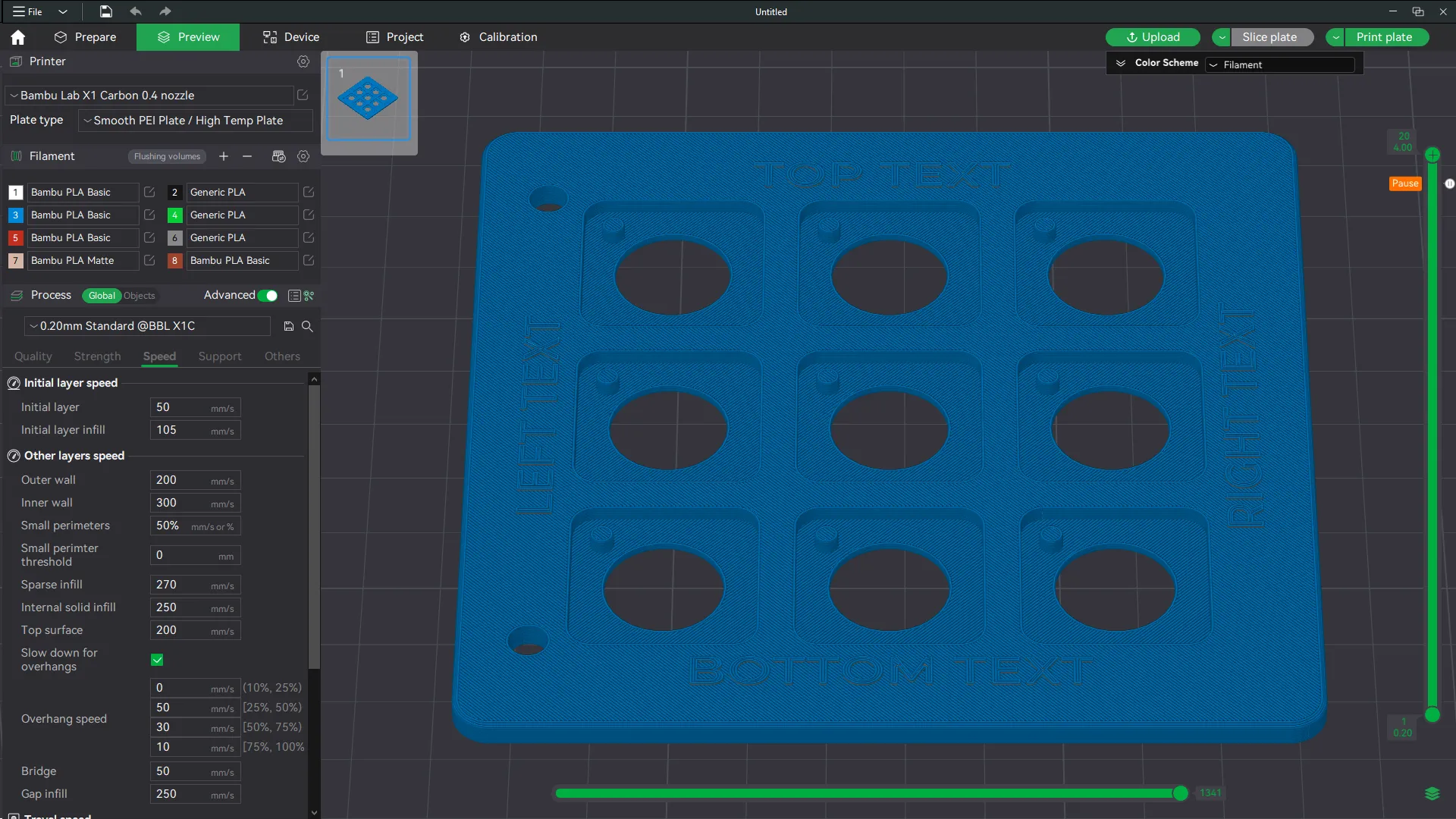Click the process settings list icon
Viewport: 1456px width, 819px height.
click(x=294, y=296)
